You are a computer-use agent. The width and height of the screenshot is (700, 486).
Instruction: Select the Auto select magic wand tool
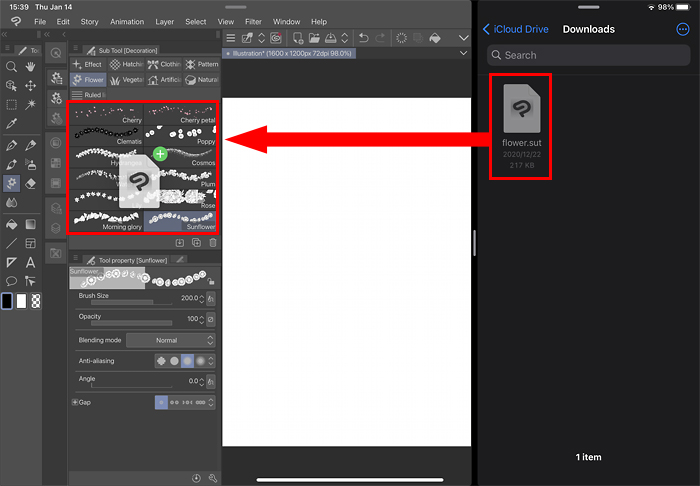coord(31,104)
